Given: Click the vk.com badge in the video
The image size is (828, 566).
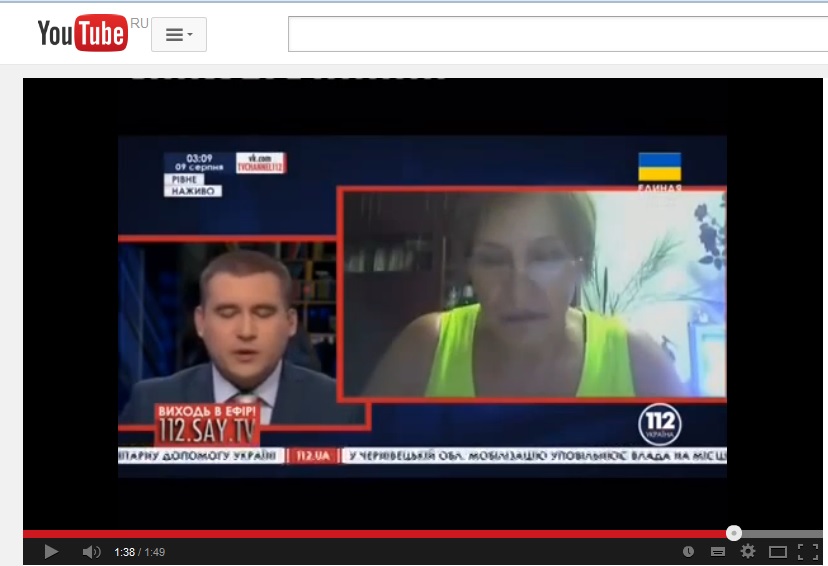Looking at the screenshot, I should [x=260, y=162].
